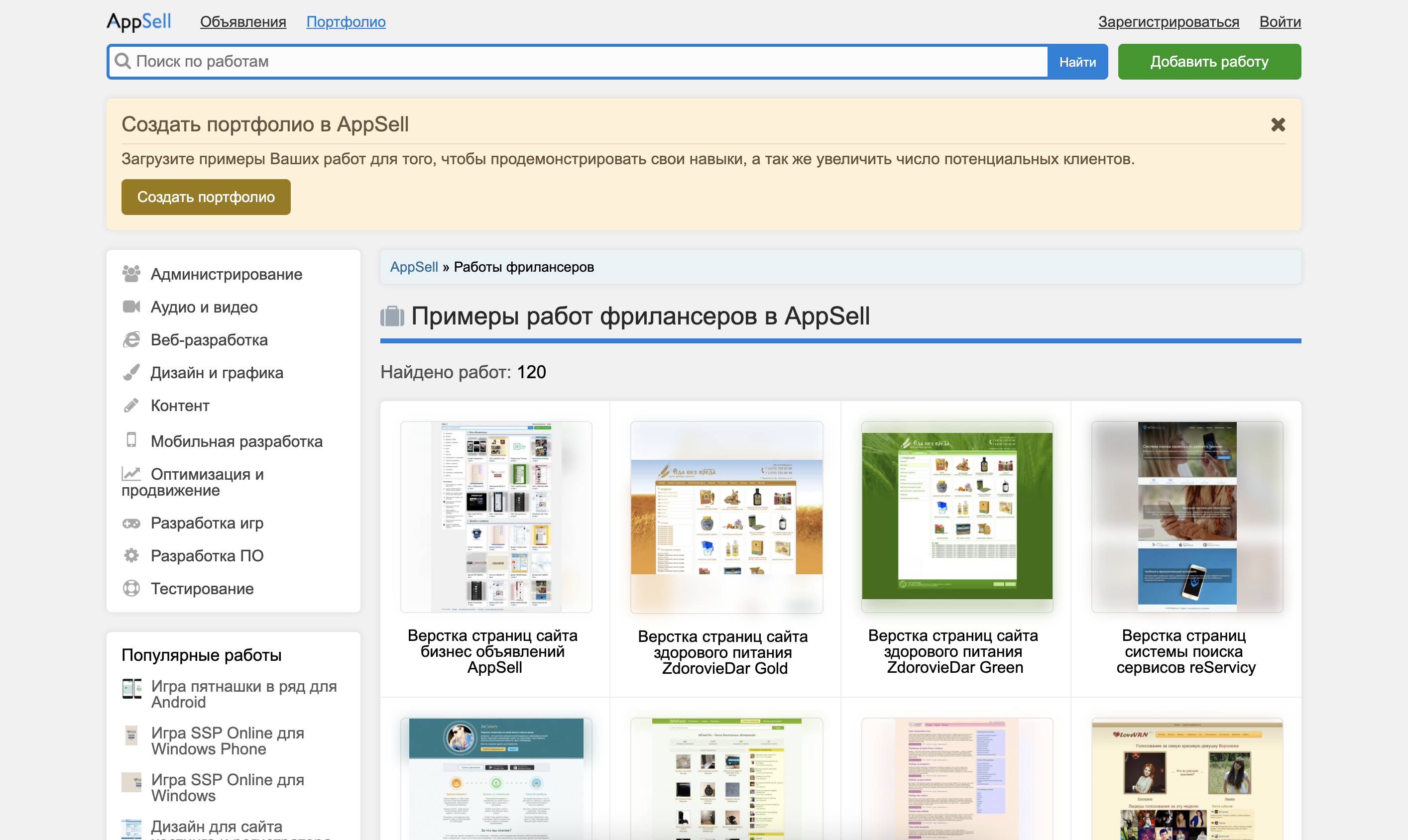
Task: Click the Веб-разработка browser icon
Action: pos(131,339)
